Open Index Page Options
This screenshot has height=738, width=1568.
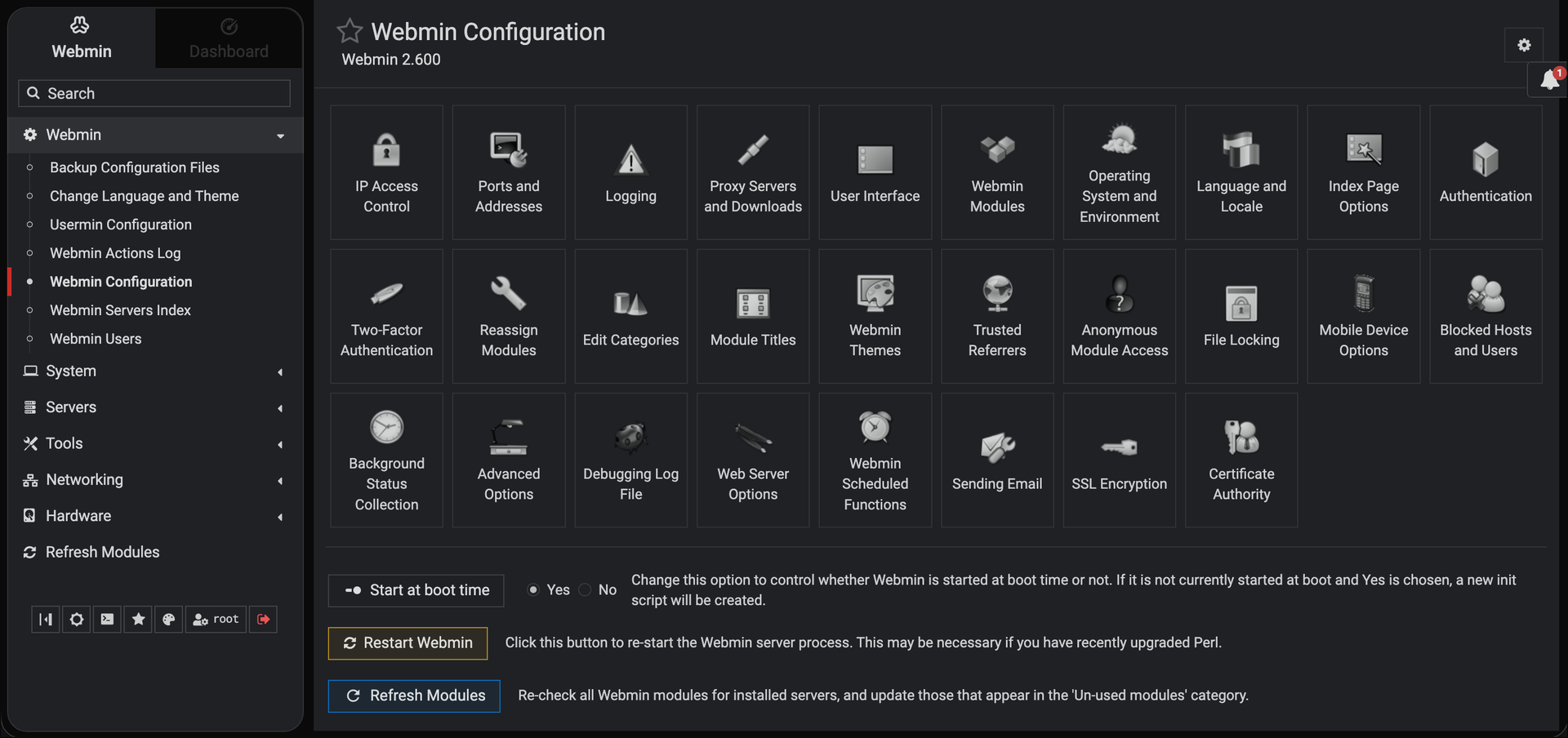pyautogui.click(x=1363, y=172)
